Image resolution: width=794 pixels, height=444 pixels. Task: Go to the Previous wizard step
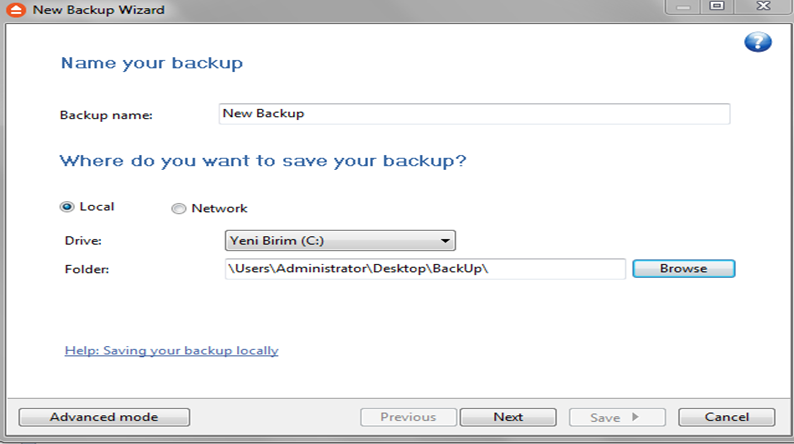408,417
